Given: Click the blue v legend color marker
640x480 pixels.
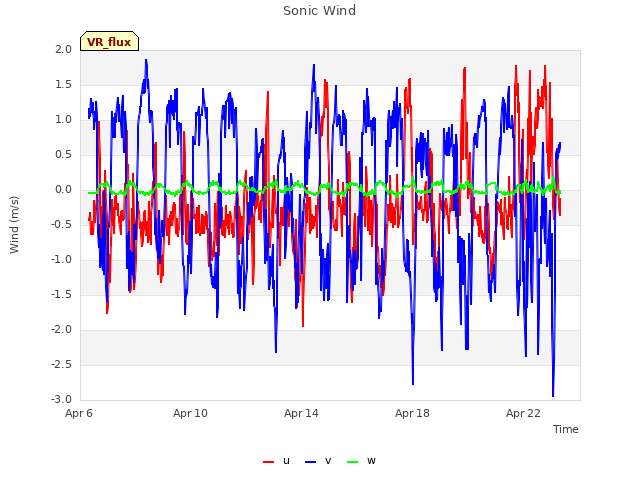Looking at the screenshot, I should pyautogui.click(x=311, y=462).
